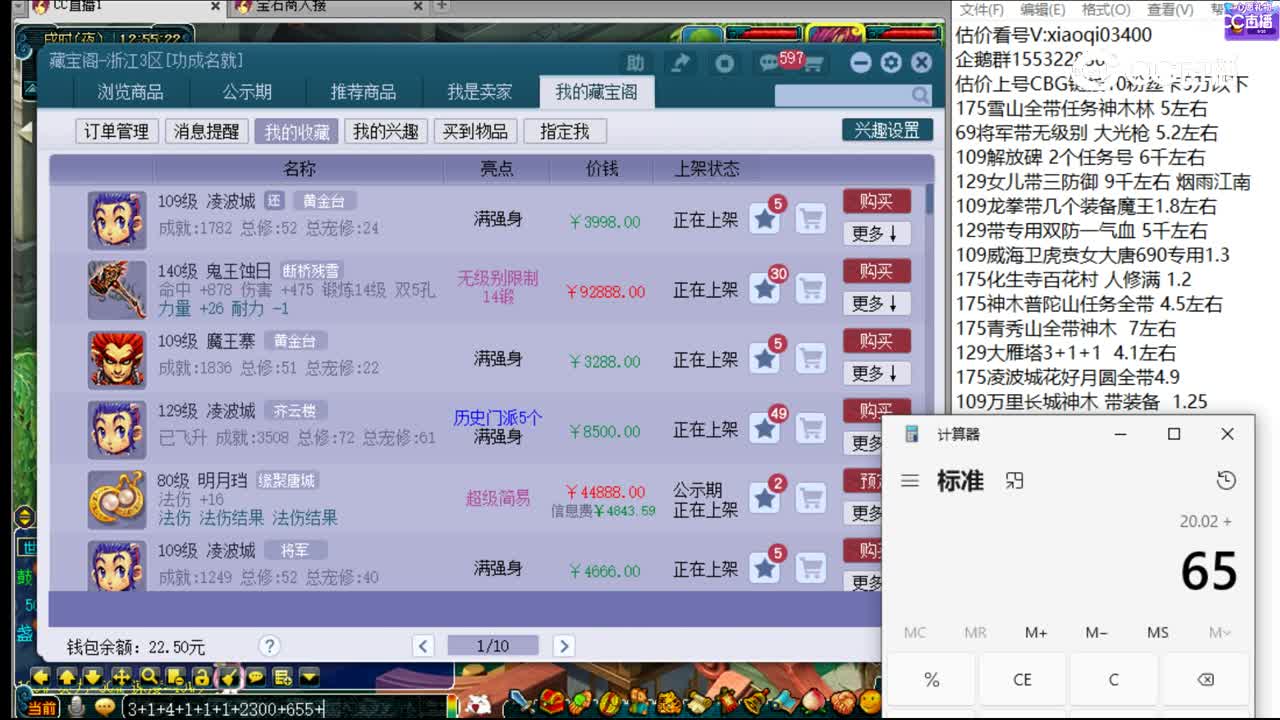Toggle the favorite star on 明月珰 listing
The image size is (1280, 720).
pos(765,497)
